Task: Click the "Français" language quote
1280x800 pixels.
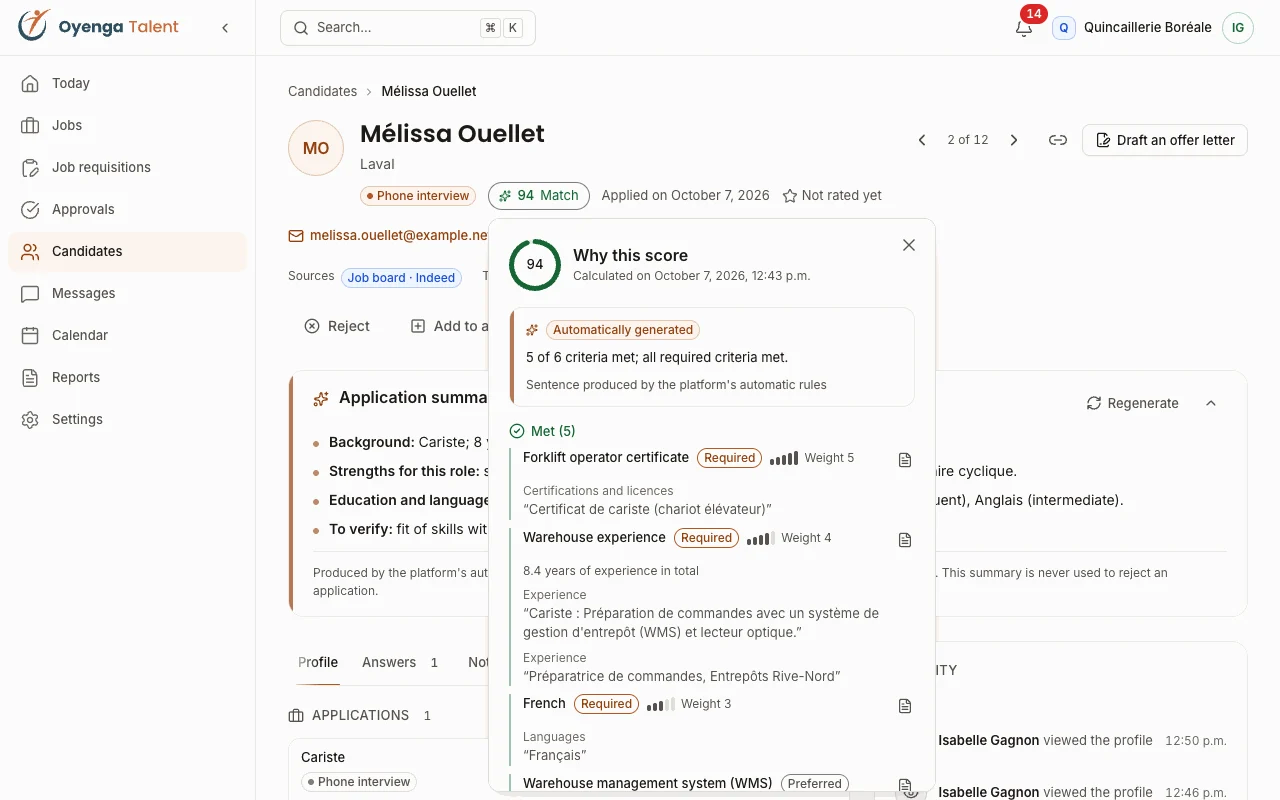Action: pyautogui.click(x=555, y=755)
